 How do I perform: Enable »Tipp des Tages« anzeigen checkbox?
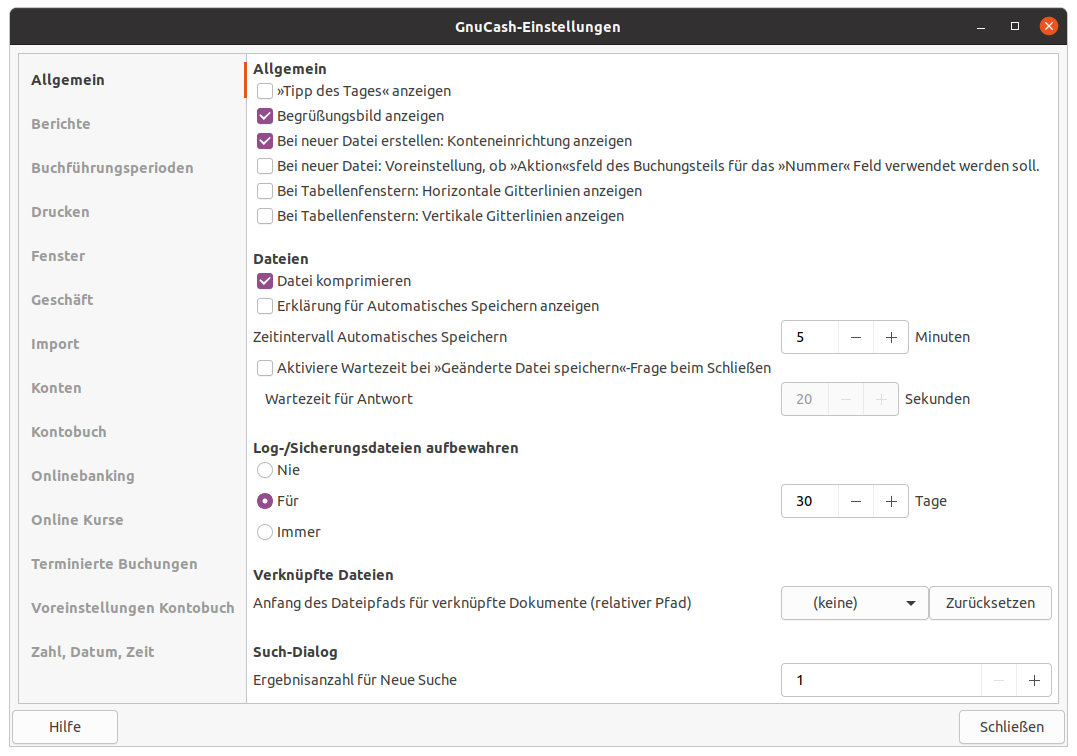pos(265,91)
